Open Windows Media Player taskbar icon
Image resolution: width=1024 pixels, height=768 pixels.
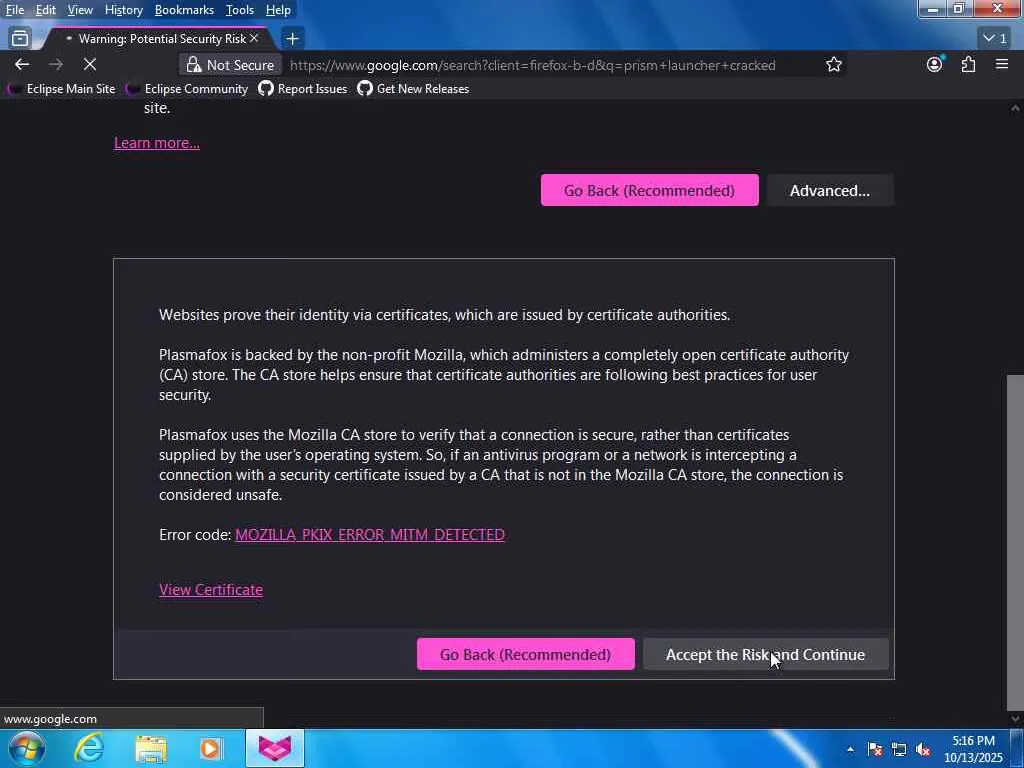point(211,748)
